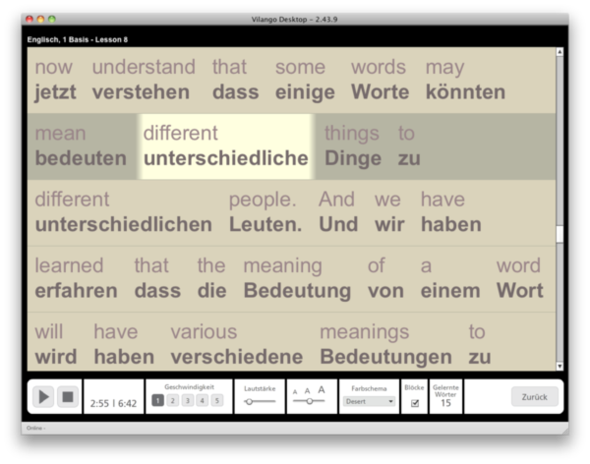Click the English word 'various'
This screenshot has height=464, width=590.
(x=204, y=332)
